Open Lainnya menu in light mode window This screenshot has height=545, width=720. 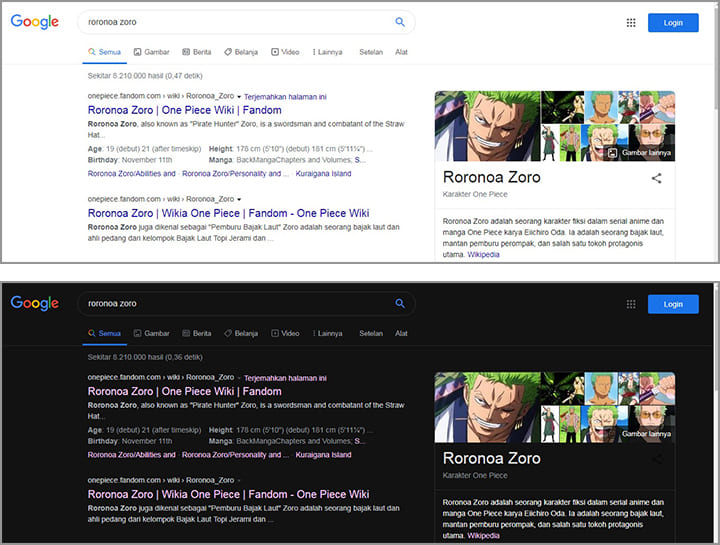tap(327, 52)
